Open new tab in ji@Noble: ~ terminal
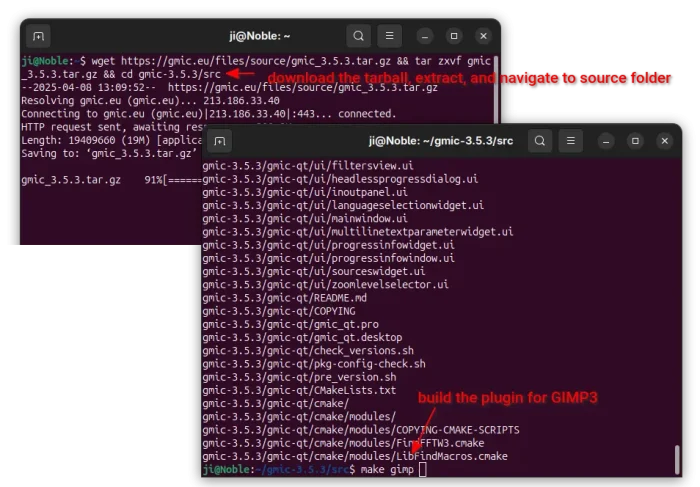Viewport: 700px width, 487px height. [38, 36]
